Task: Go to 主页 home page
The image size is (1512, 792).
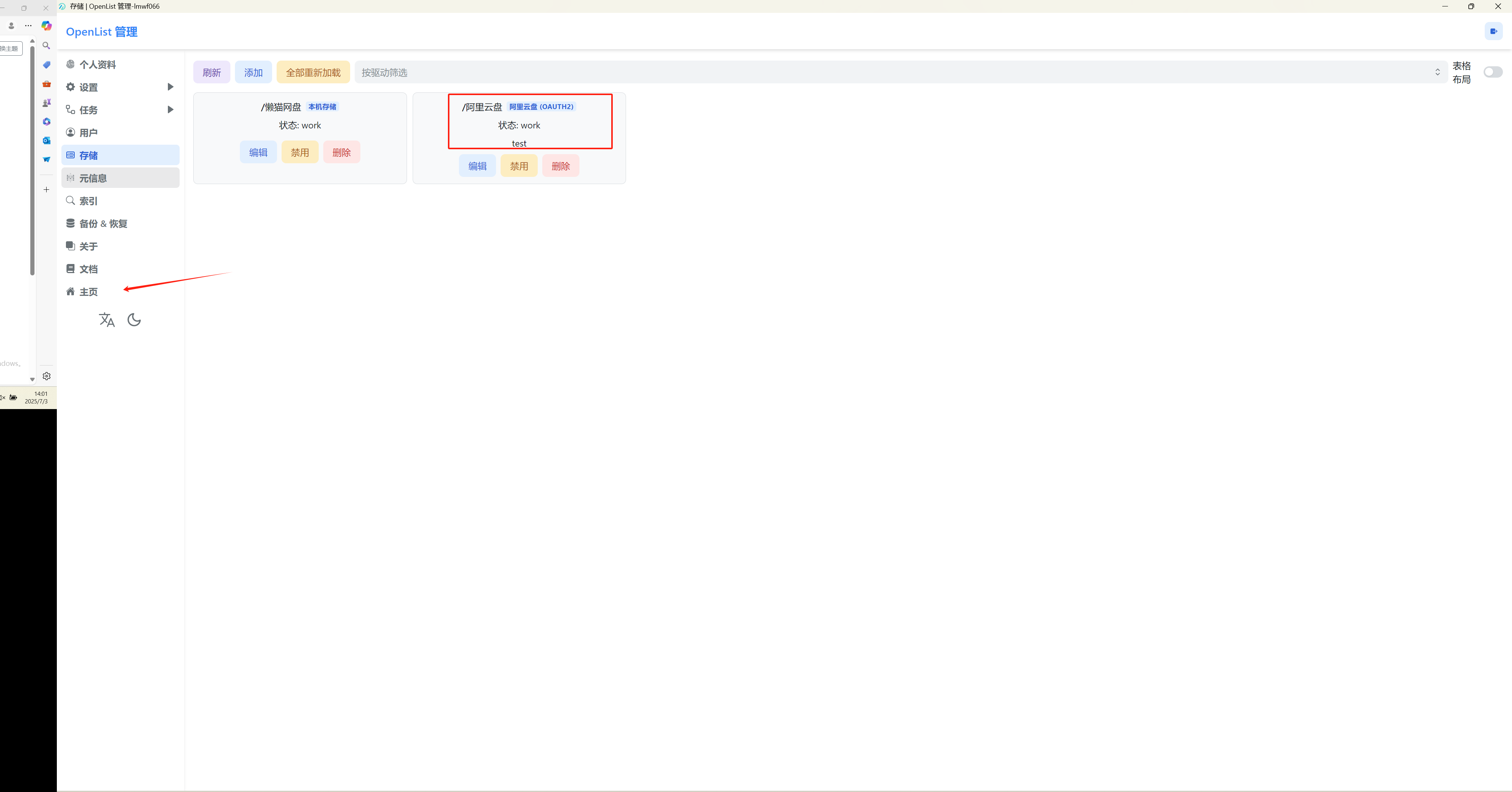Action: 121,292
